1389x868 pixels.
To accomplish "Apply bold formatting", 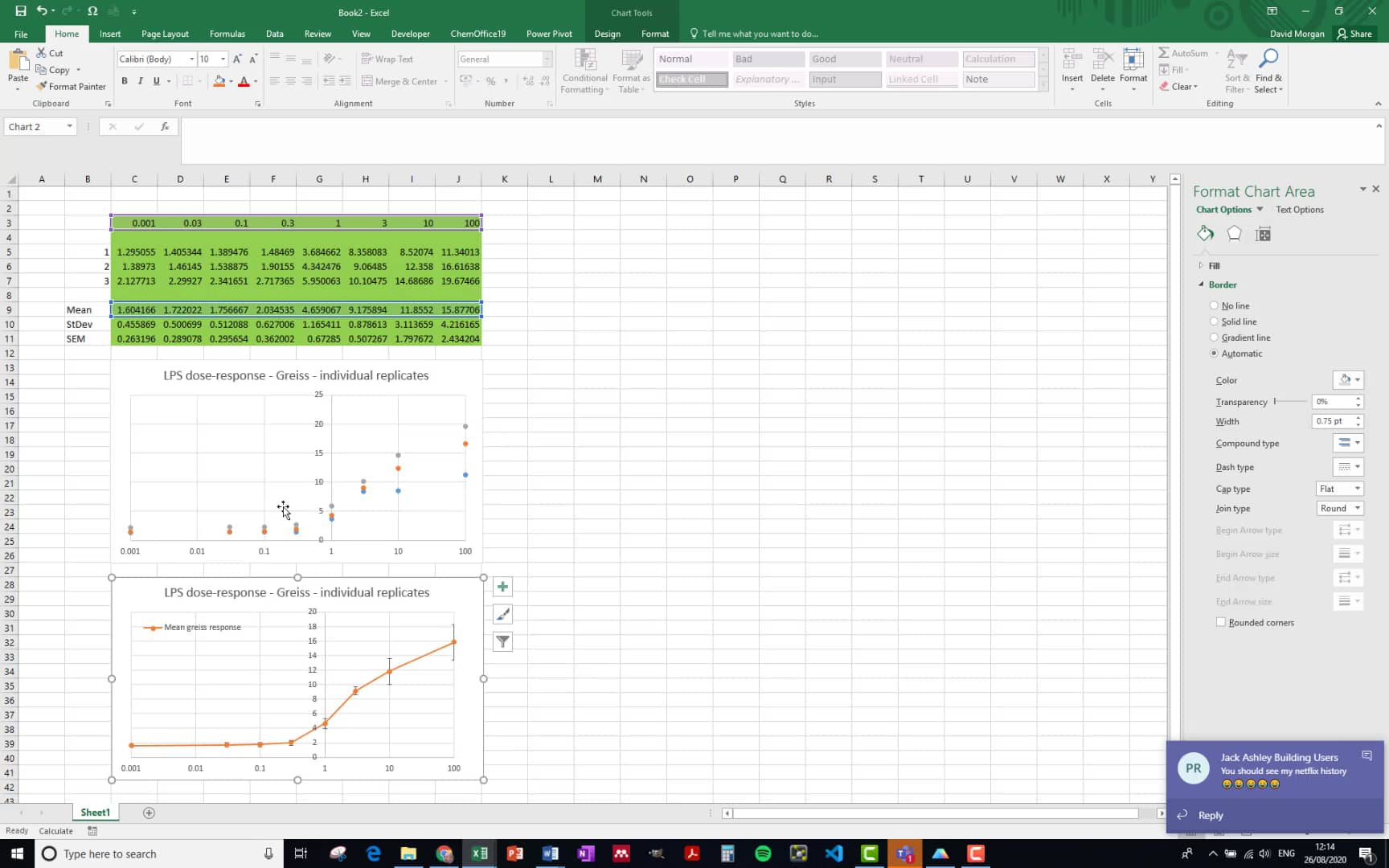I will pyautogui.click(x=124, y=80).
